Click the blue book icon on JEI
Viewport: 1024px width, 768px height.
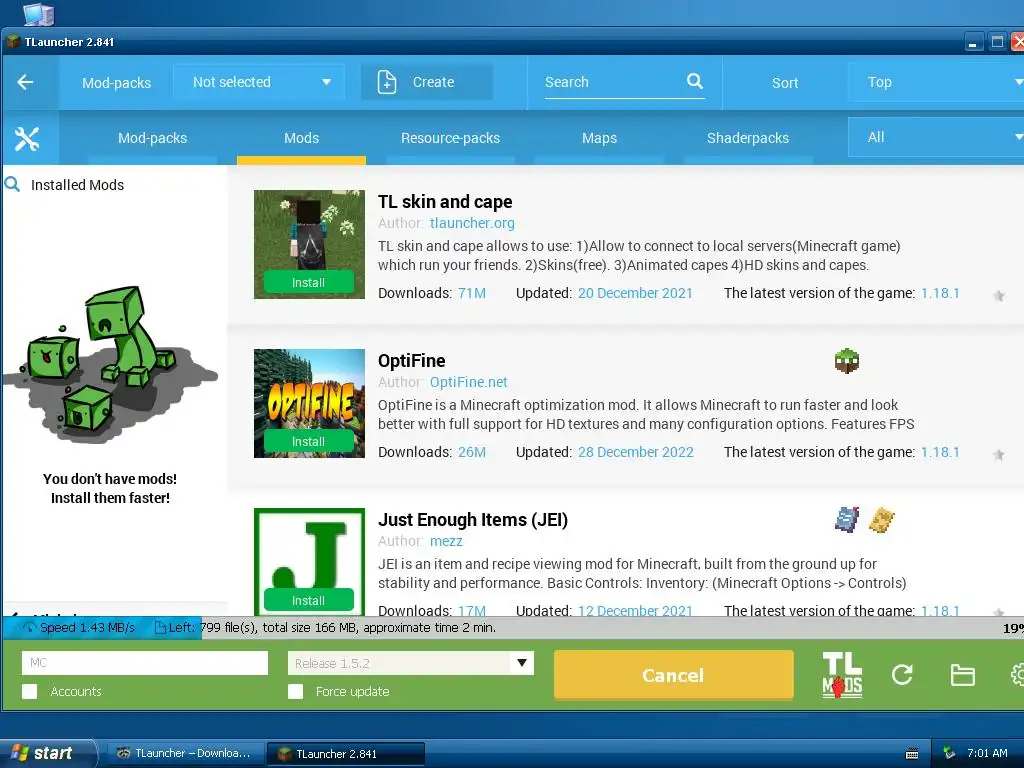[x=847, y=520]
